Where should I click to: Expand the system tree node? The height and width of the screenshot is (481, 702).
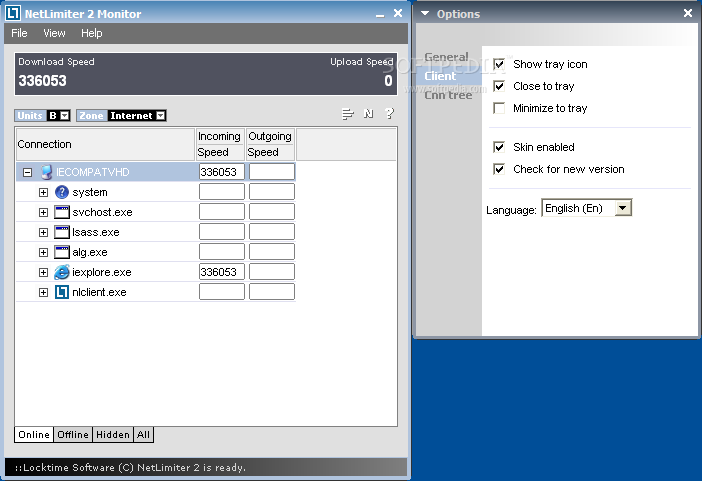click(43, 192)
